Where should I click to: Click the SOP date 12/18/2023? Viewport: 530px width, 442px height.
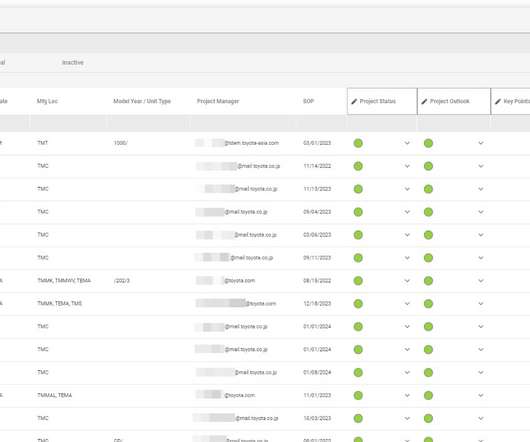coord(317,303)
